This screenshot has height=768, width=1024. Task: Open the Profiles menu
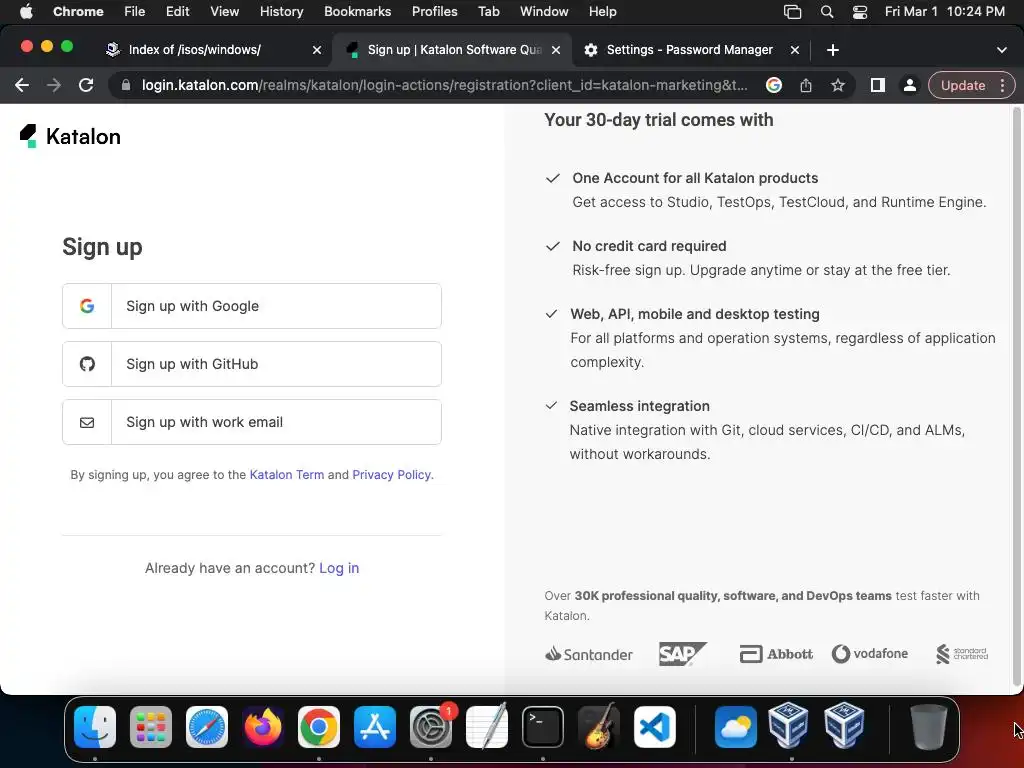(434, 11)
